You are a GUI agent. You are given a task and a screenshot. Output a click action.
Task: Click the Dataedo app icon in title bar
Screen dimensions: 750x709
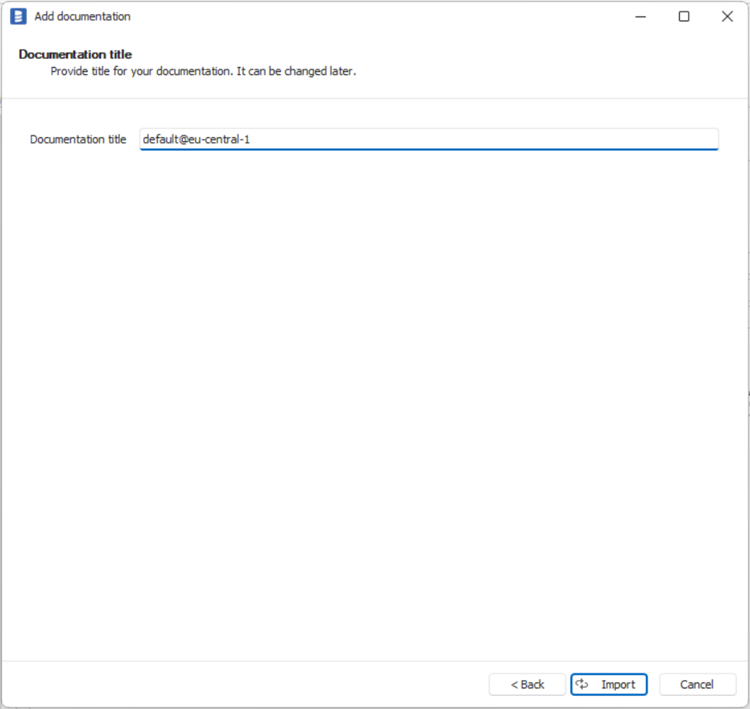click(18, 16)
